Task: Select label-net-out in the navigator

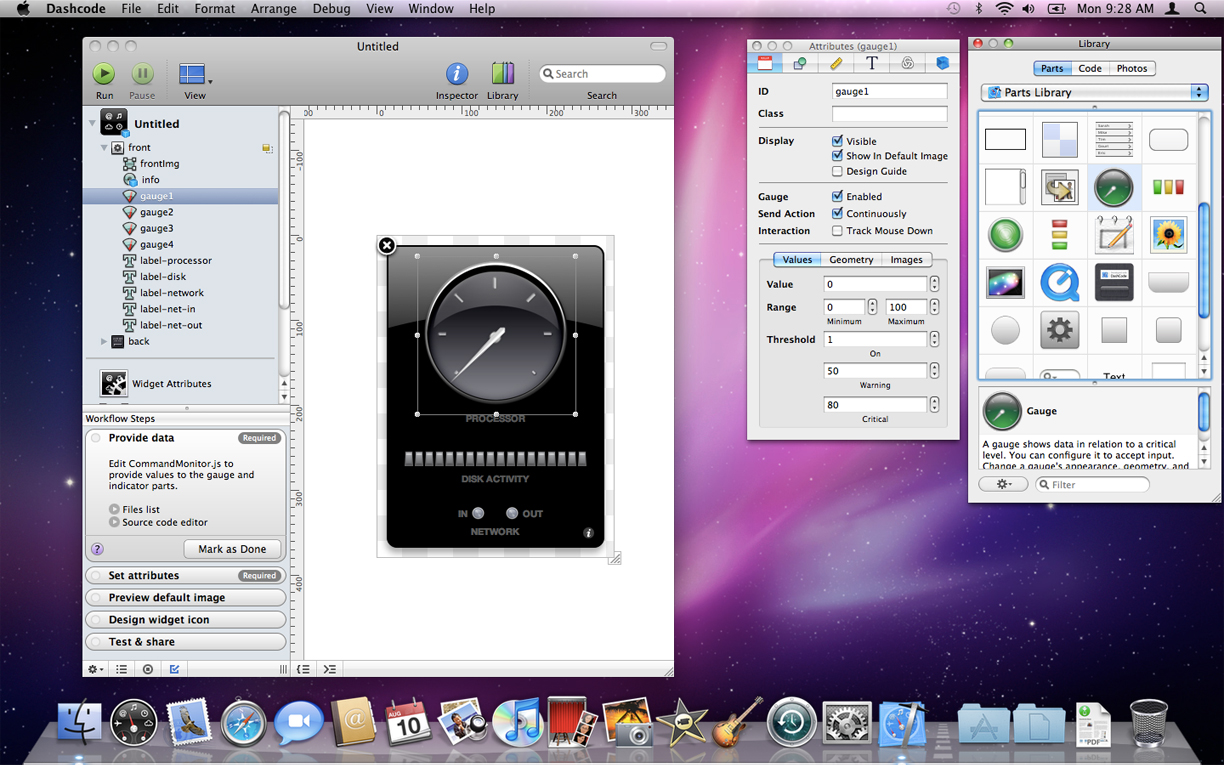Action: pyautogui.click(x=172, y=325)
